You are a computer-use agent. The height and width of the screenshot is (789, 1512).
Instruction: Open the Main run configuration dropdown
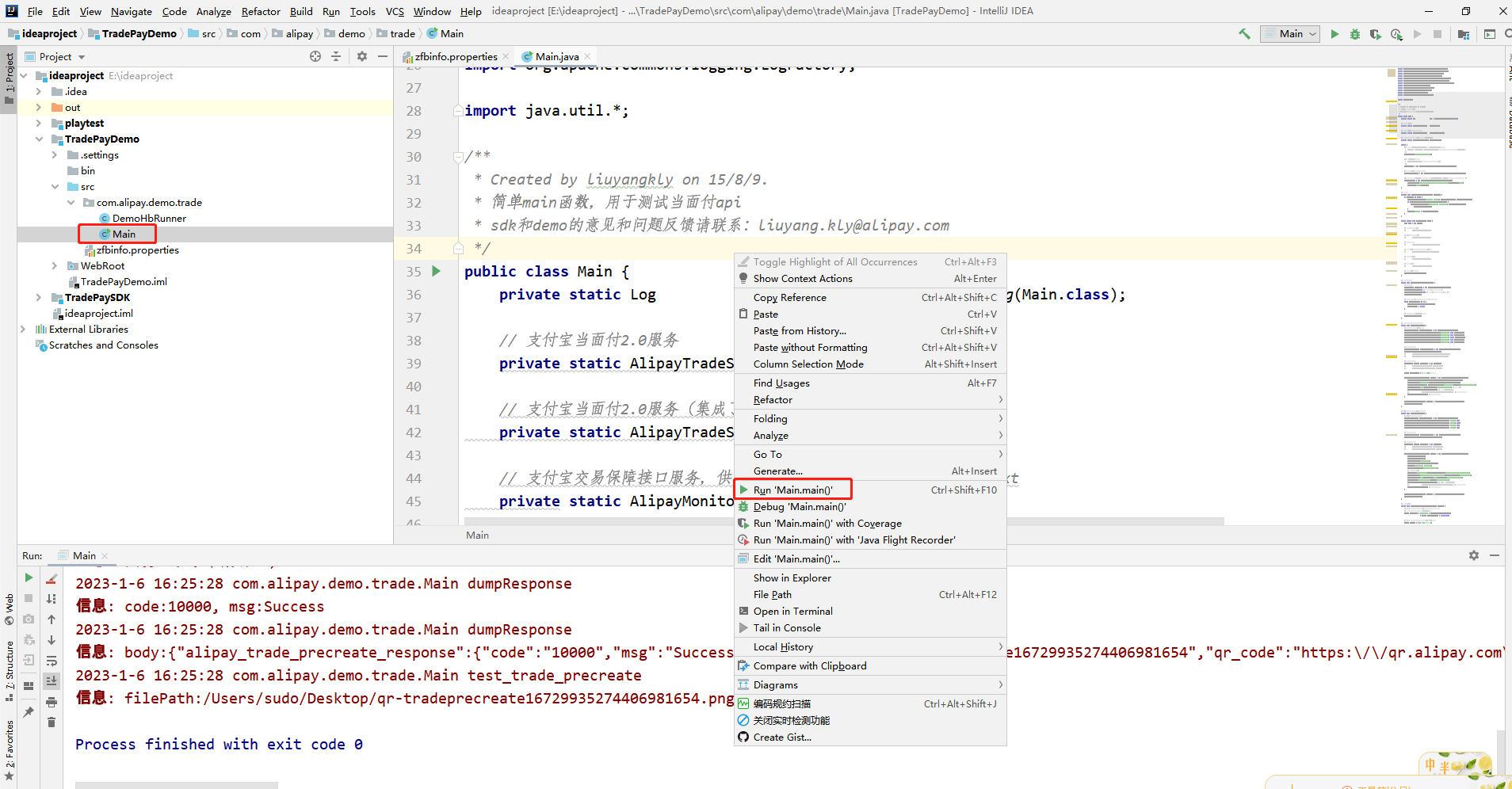1290,34
